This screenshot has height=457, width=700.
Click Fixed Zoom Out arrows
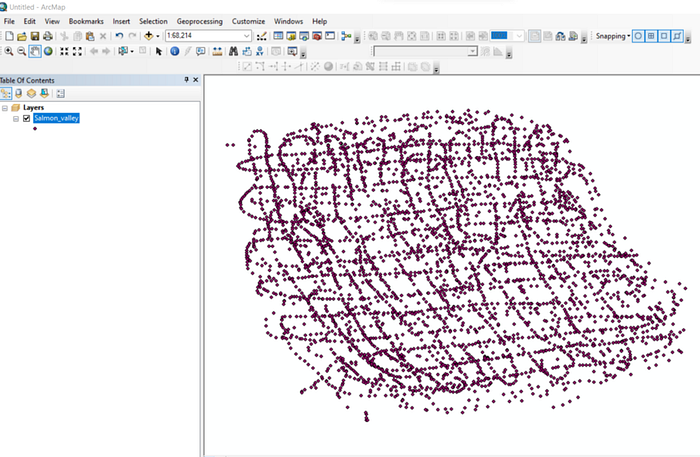click(77, 51)
